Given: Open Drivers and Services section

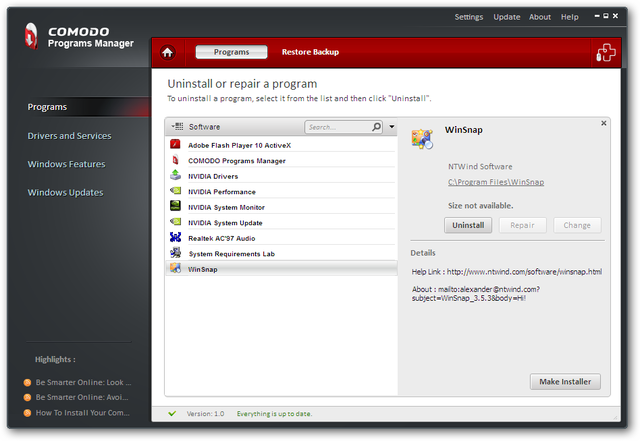Looking at the screenshot, I should tap(69, 136).
